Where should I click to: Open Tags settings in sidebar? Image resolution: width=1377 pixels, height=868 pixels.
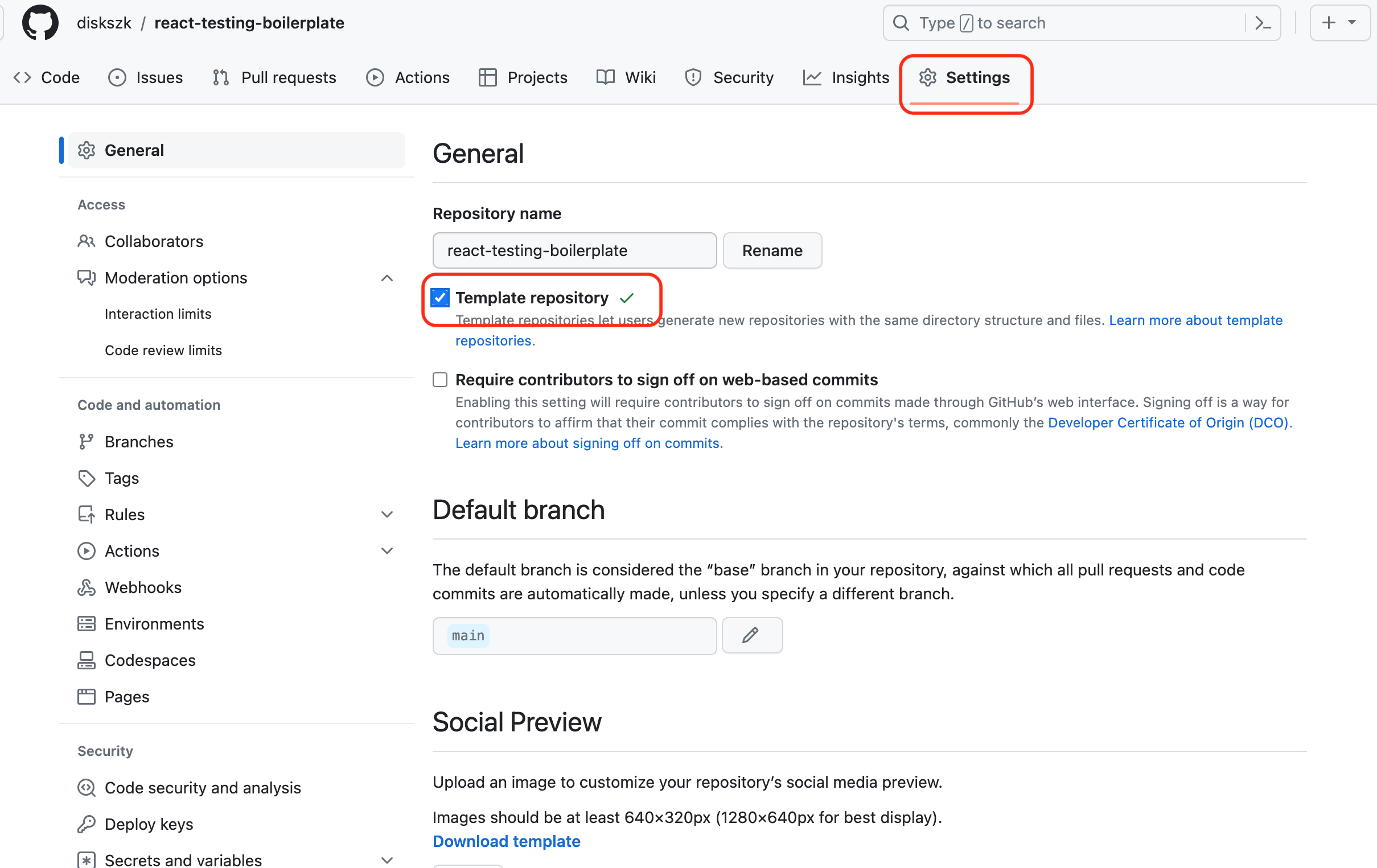[x=122, y=478]
